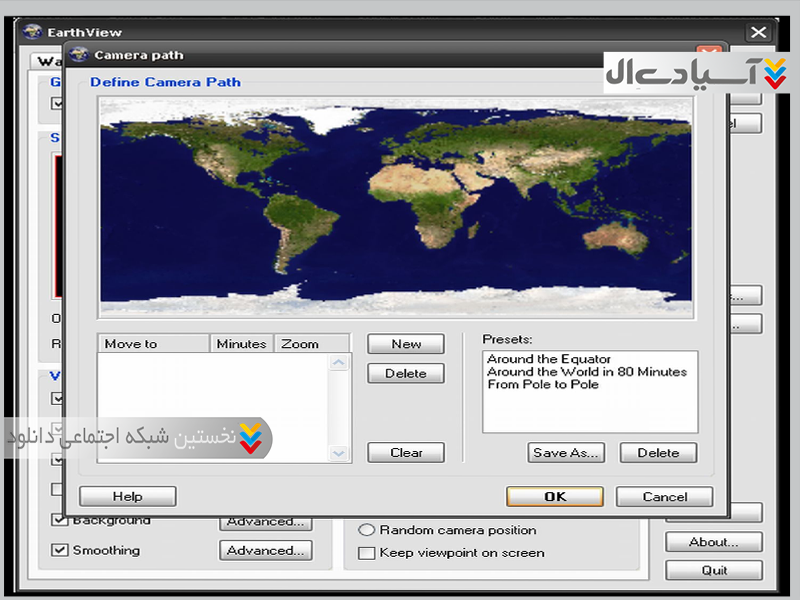Open Save As for presets
800x600 pixels.
[567, 453]
